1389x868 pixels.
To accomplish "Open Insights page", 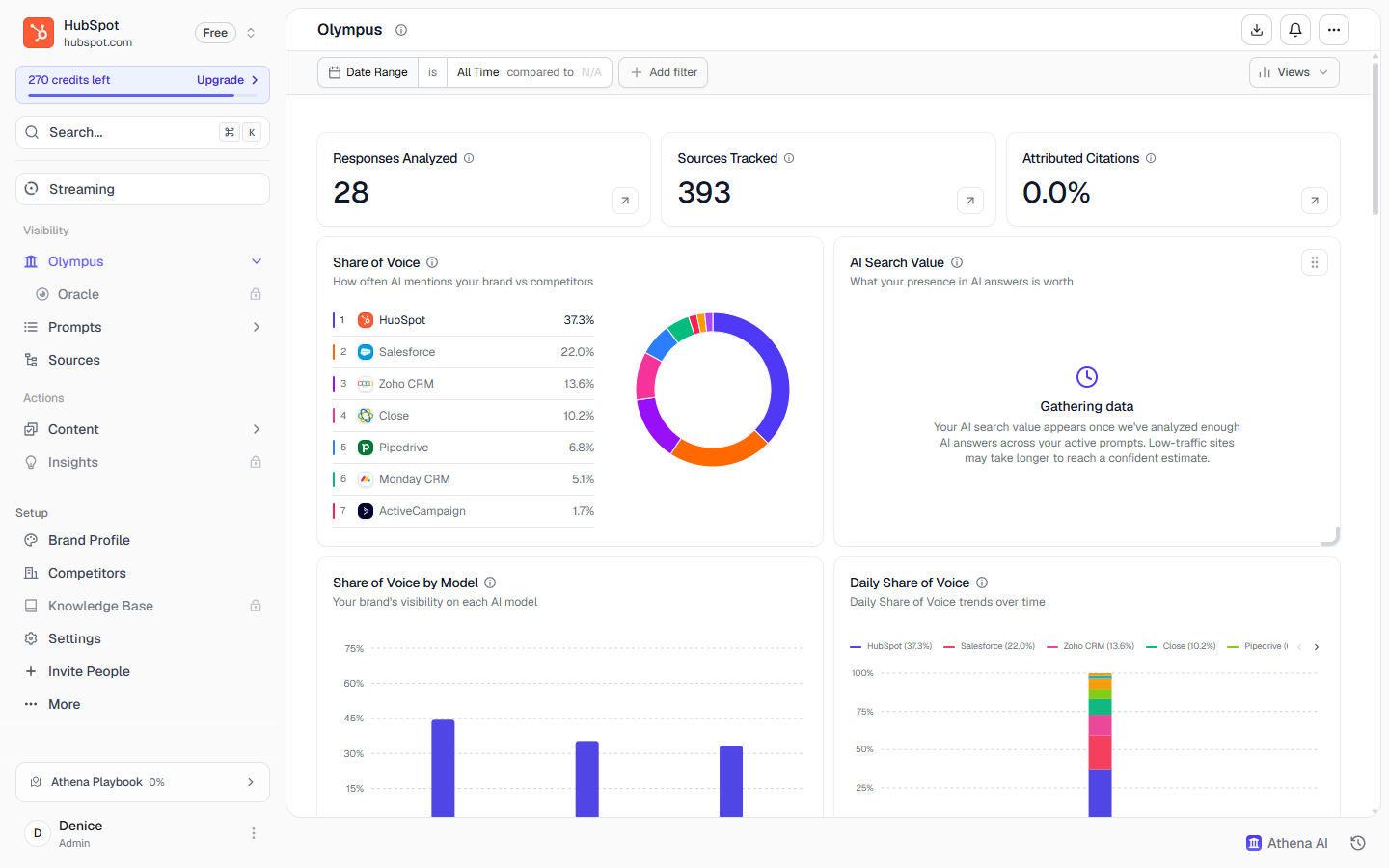I will point(143,462).
